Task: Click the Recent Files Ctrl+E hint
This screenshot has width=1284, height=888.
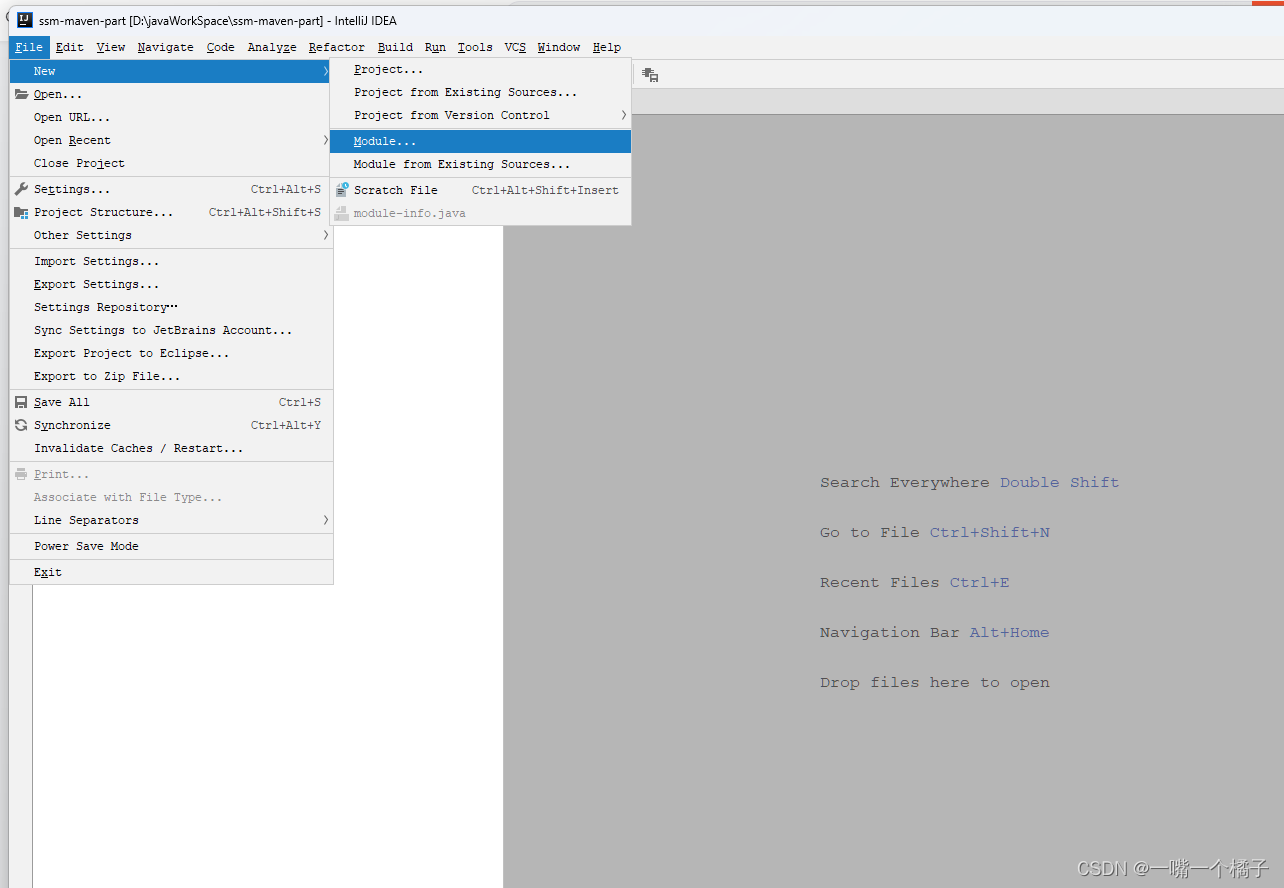Action: [915, 582]
